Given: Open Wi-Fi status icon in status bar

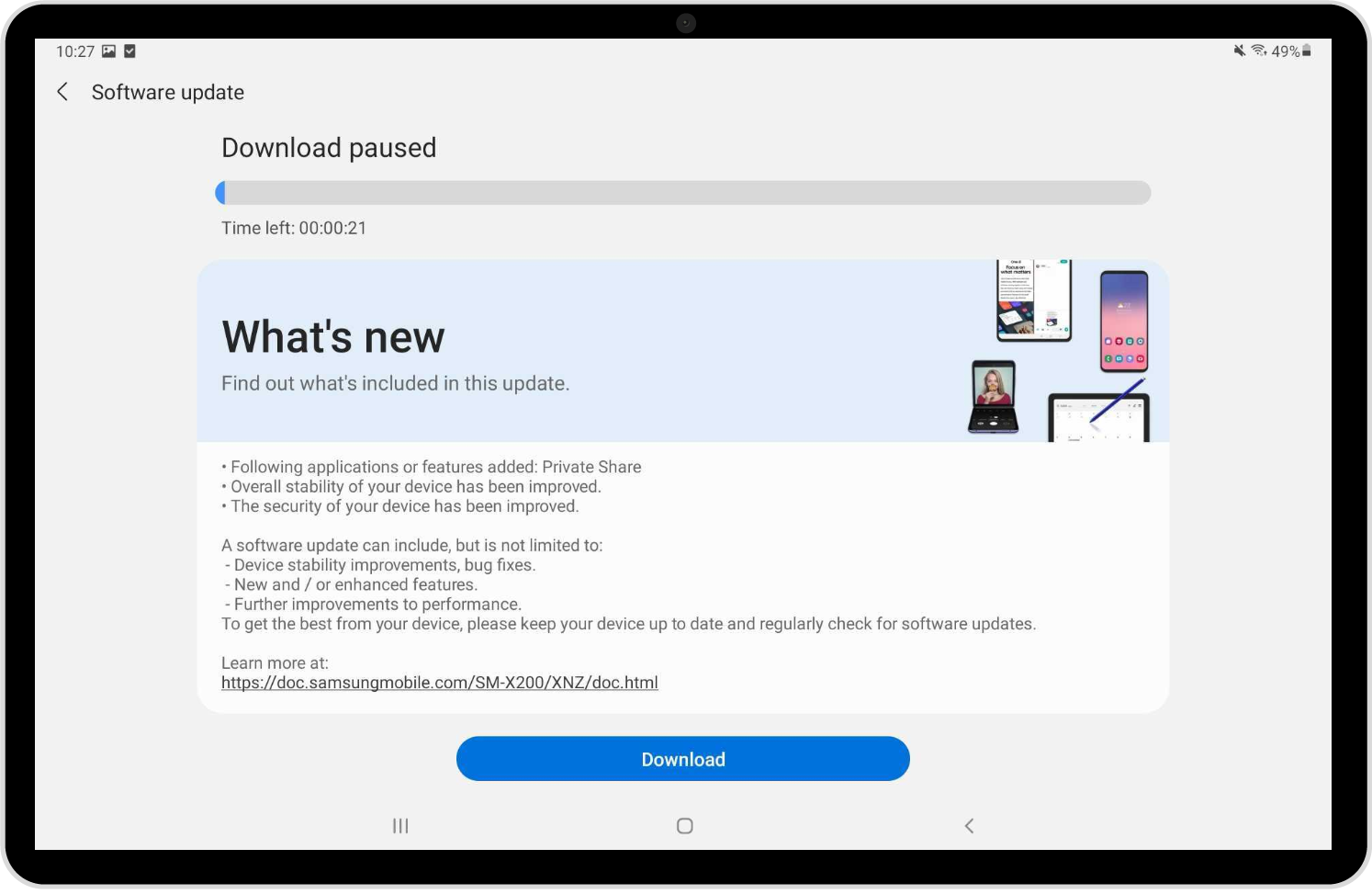Looking at the screenshot, I should [x=1258, y=51].
